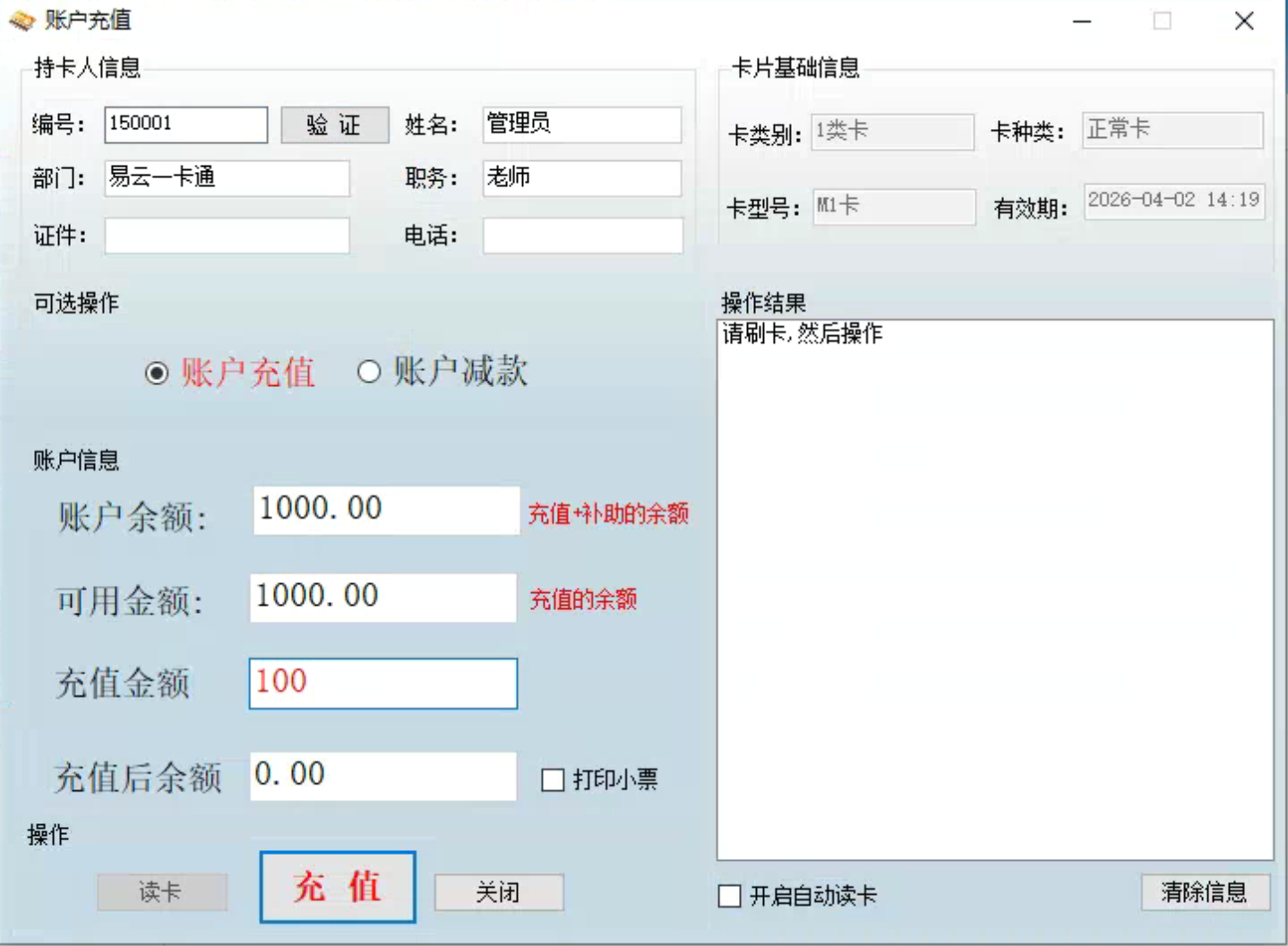The image size is (1288, 946).
Task: Click the red text 充值+补助的余额
Action: coord(608,513)
